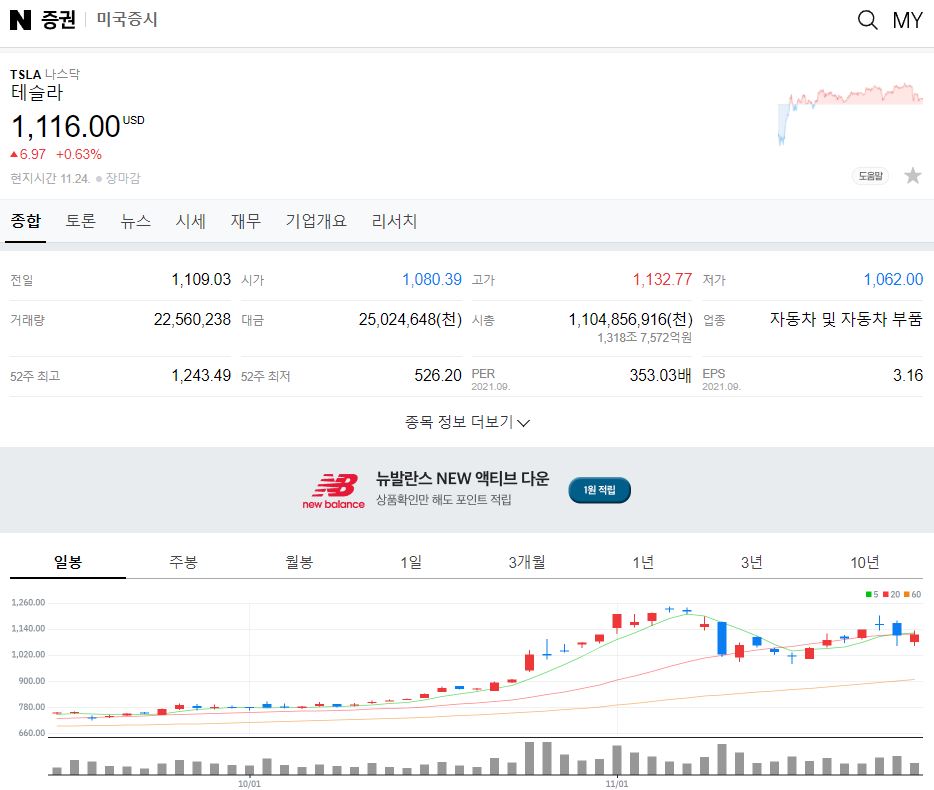Switch to the 뉴스 tab
Screen dimensions: 934x790
click(136, 221)
